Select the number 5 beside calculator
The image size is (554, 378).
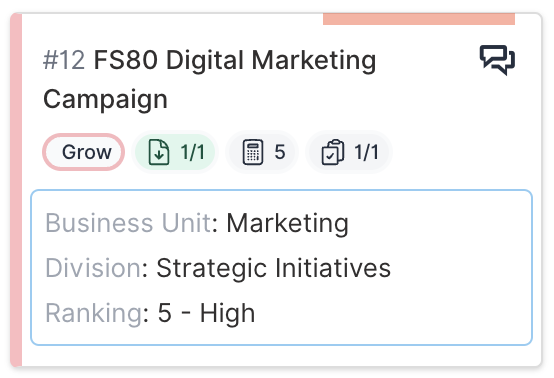coord(280,152)
